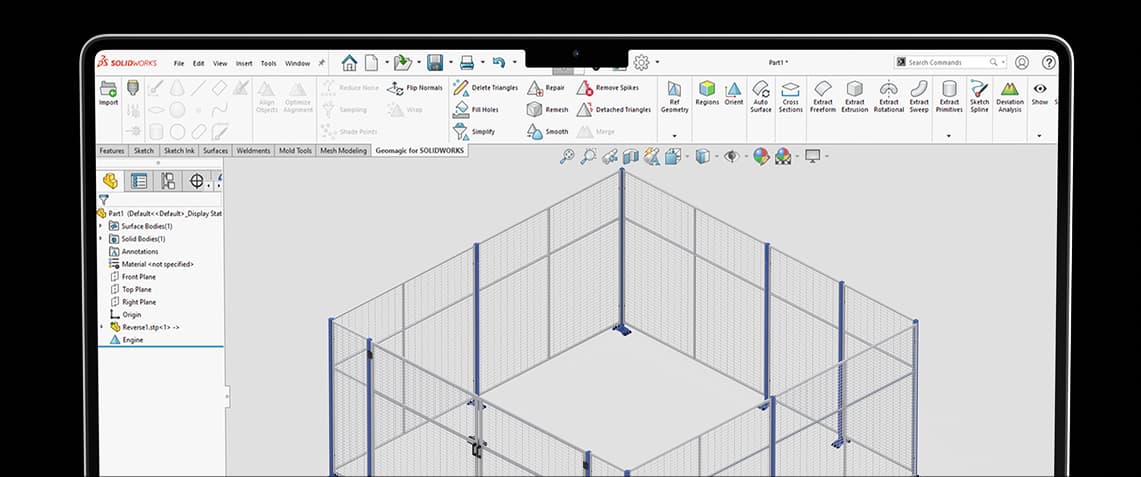This screenshot has width=1141, height=477.
Task: Select the Extract Sweep tool
Action: pyautogui.click(x=919, y=97)
